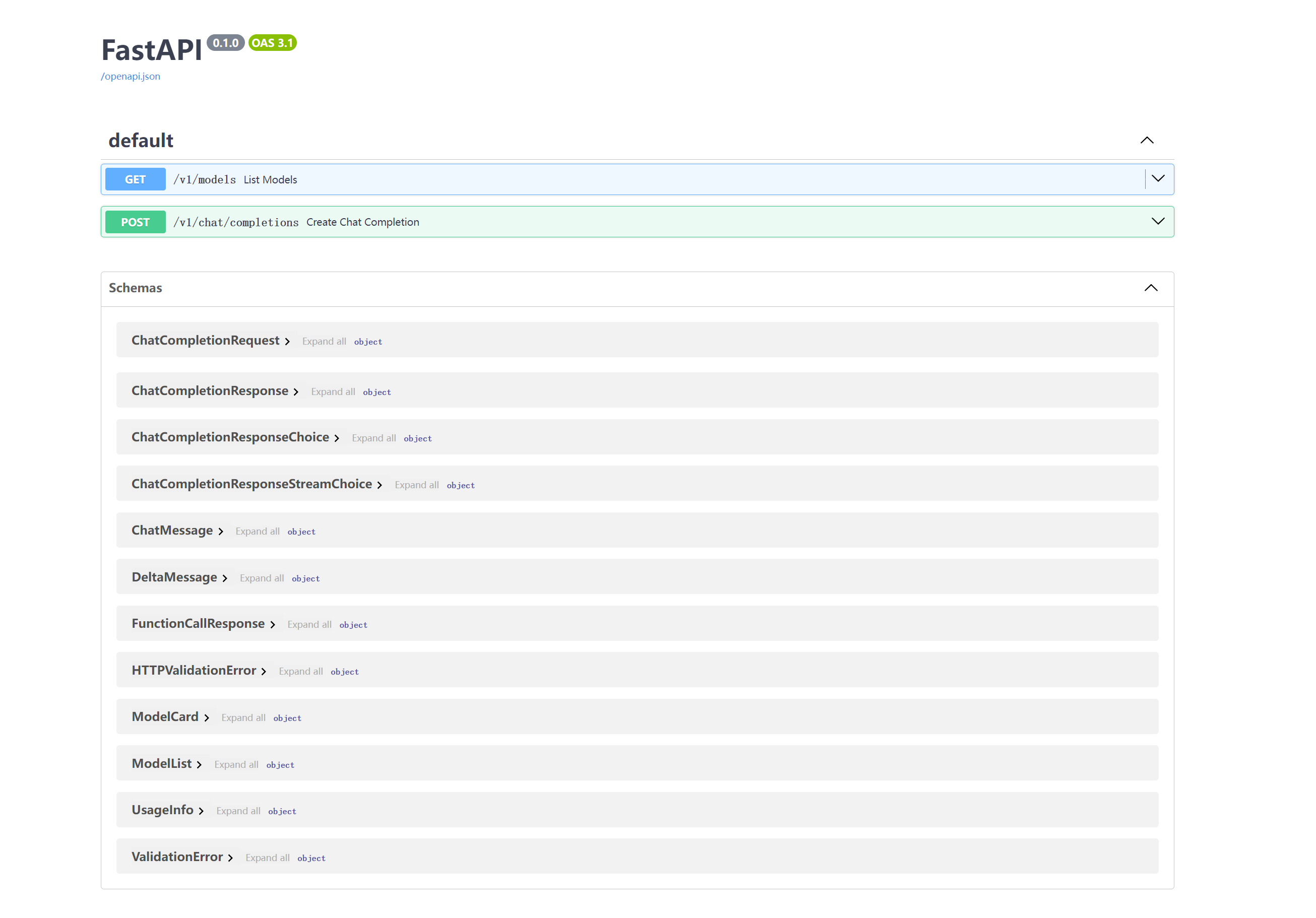Click the 0.1.0 version badge

(x=226, y=43)
